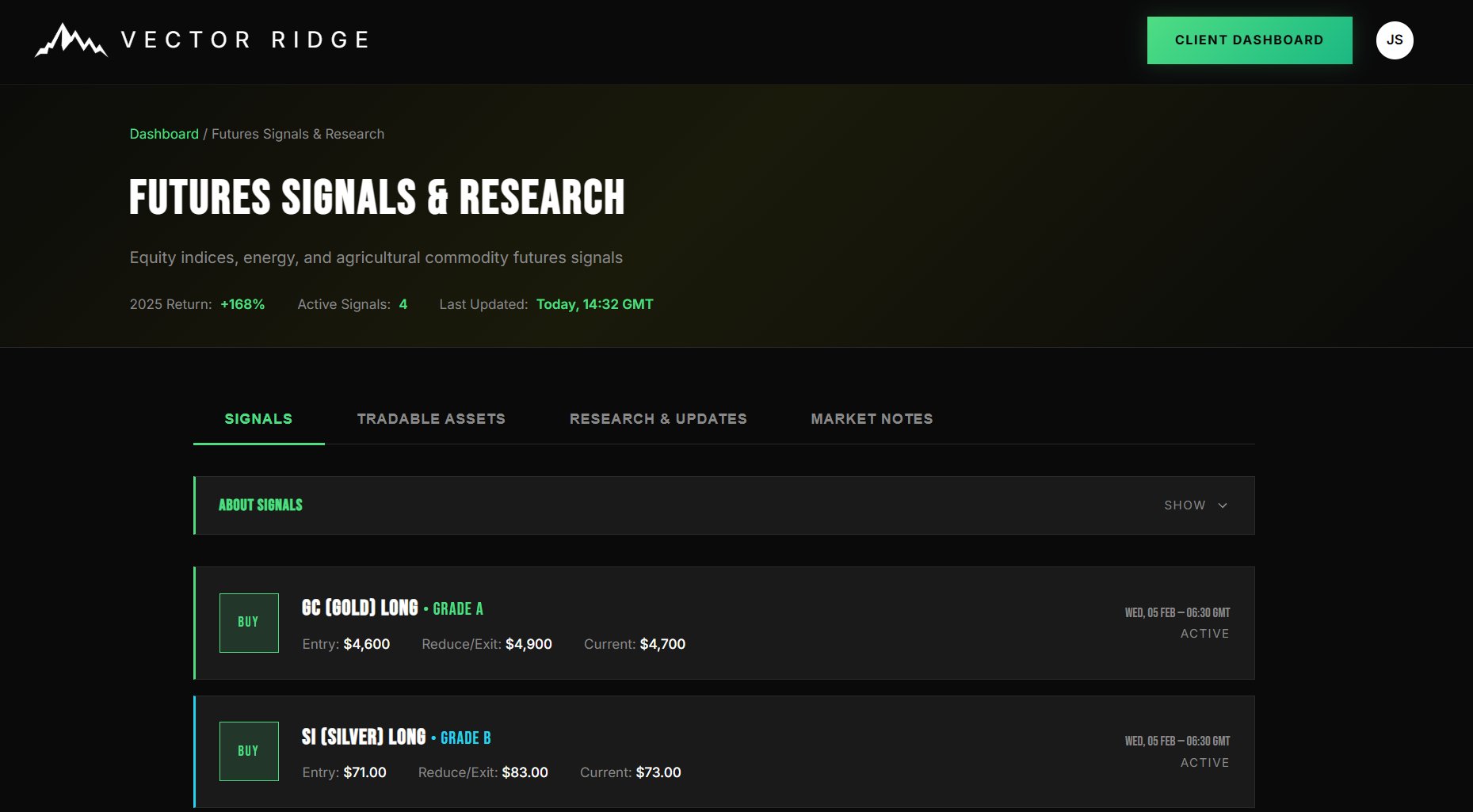Follow the Dashboard breadcrumb link
Image resolution: width=1473 pixels, height=812 pixels.
pyautogui.click(x=164, y=133)
